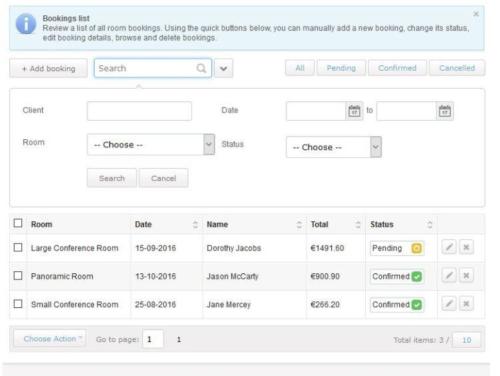The height and width of the screenshot is (376, 500).
Task: Filter by Cancelled bookings
Action: pos(457,68)
